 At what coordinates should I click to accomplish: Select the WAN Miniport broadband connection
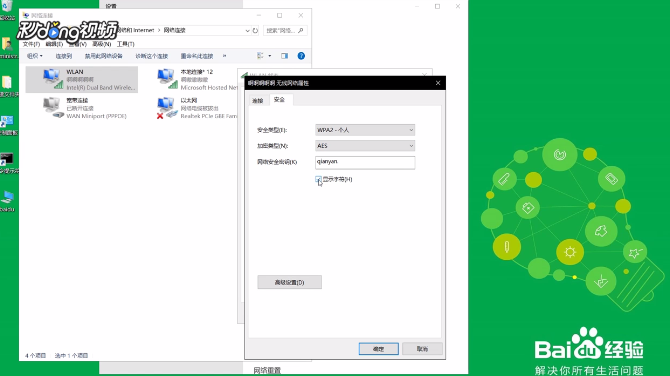pos(85,108)
